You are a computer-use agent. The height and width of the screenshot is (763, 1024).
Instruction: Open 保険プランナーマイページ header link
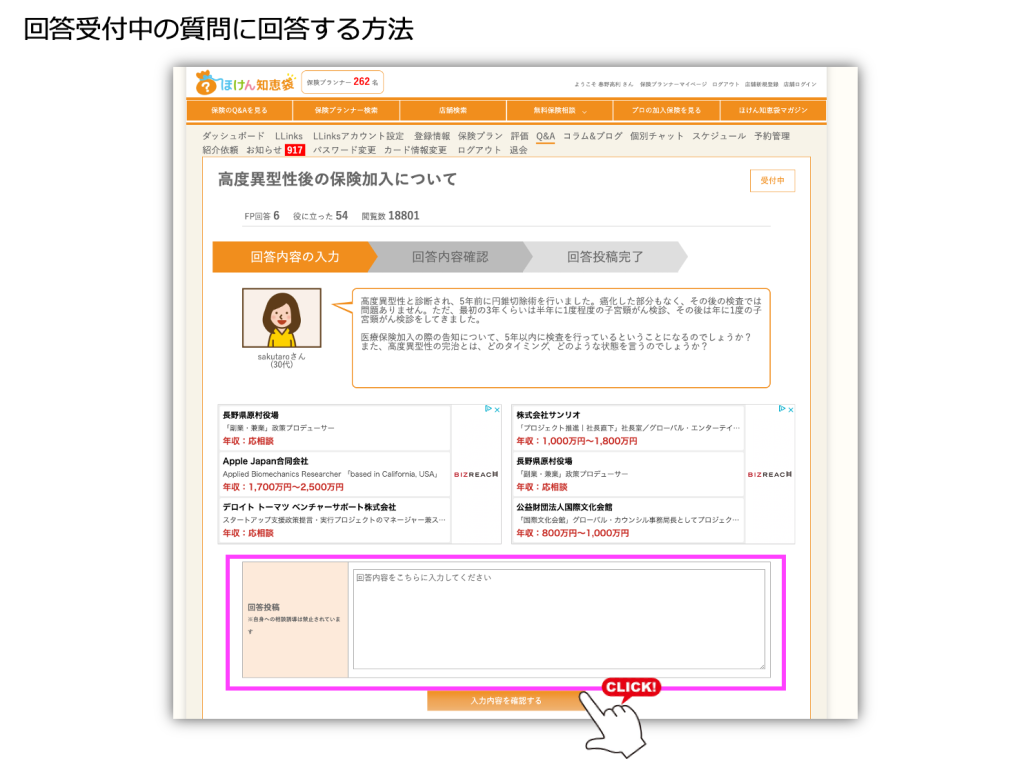coord(673,84)
